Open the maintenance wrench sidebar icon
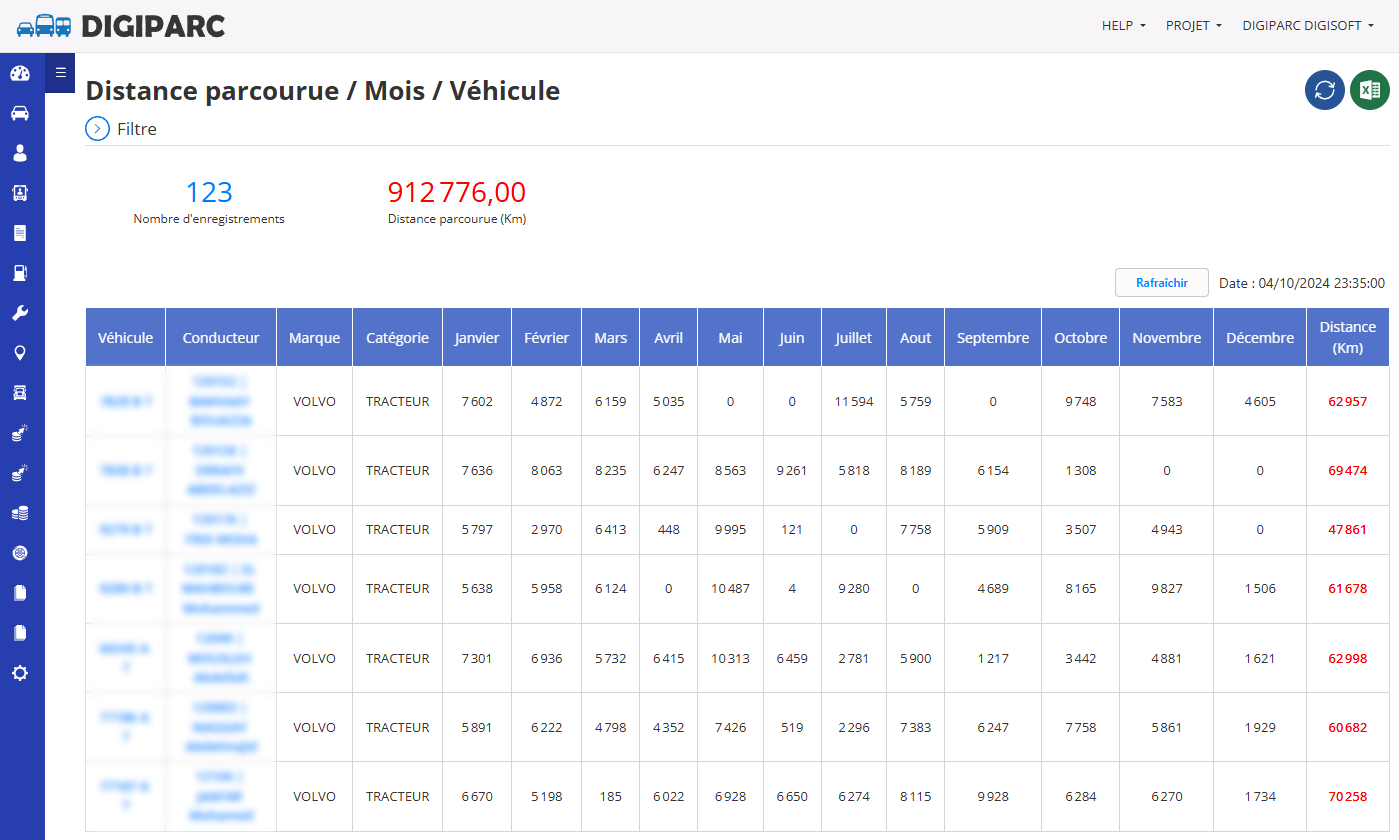The image size is (1399, 840). [20, 313]
